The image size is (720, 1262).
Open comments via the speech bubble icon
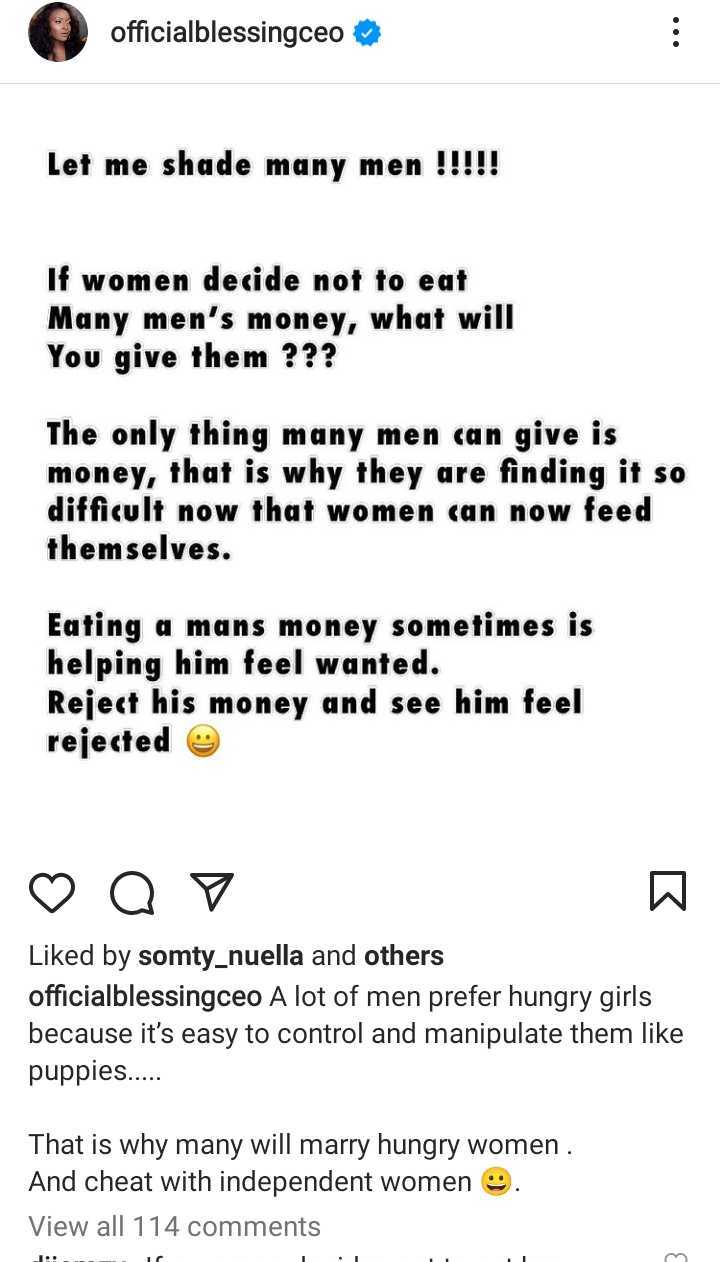(132, 892)
